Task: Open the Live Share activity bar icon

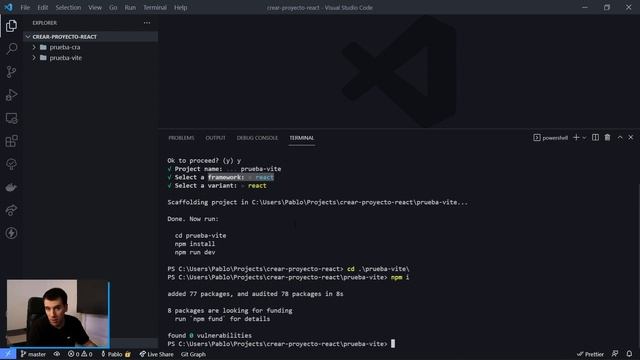Action: click(x=11, y=210)
